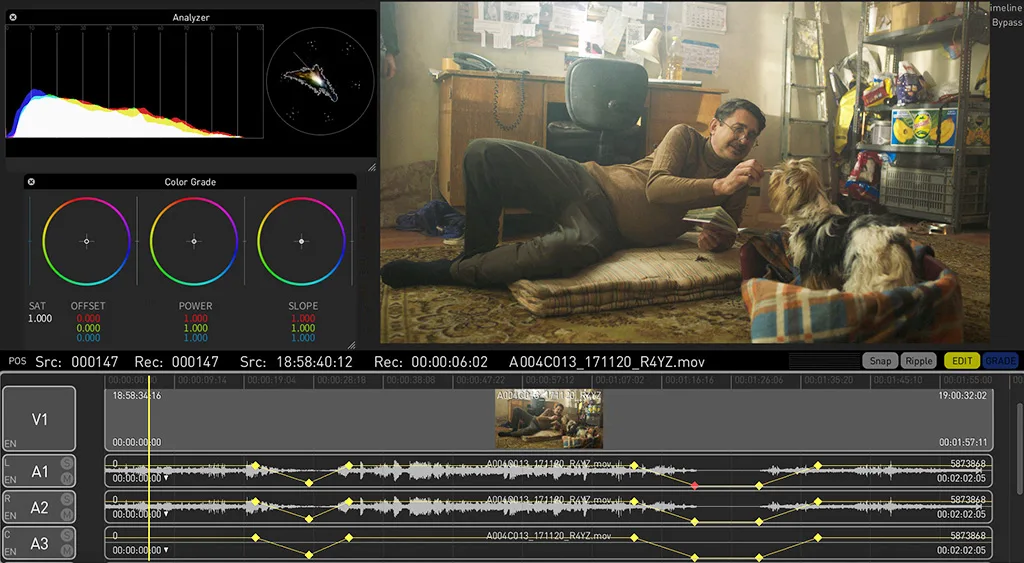
Task: Click the Offset color wheel center point
Action: (x=87, y=241)
